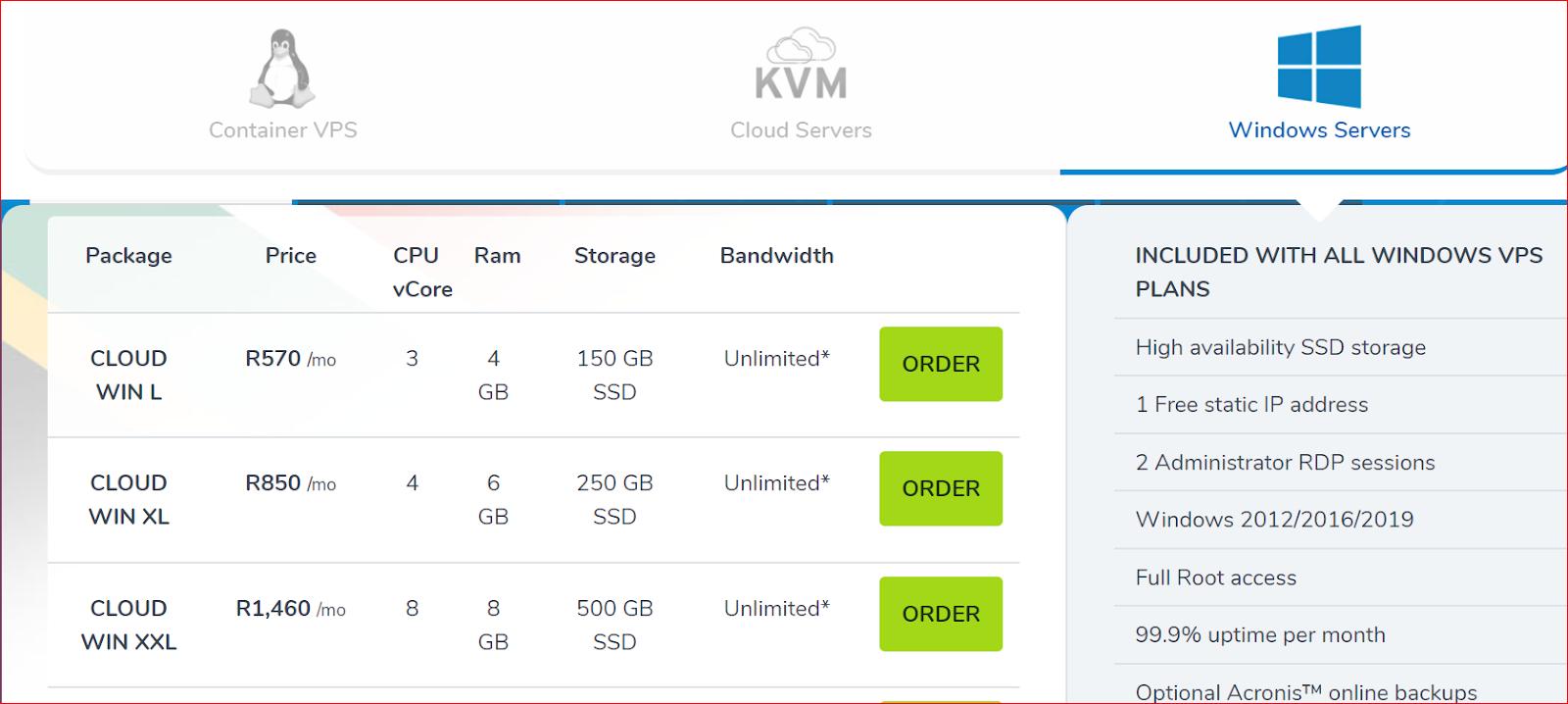Viewport: 1568px width, 704px height.
Task: Click the CPU vCore column header
Action: [x=422, y=273]
